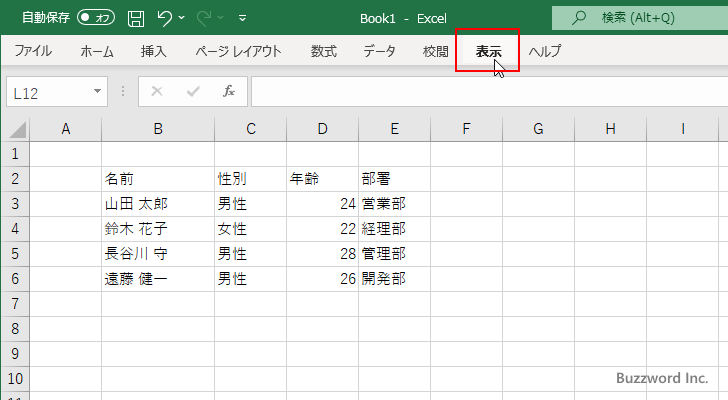This screenshot has width=728, height=400.
Task: Select the cell 経理部
Action: click(395, 229)
